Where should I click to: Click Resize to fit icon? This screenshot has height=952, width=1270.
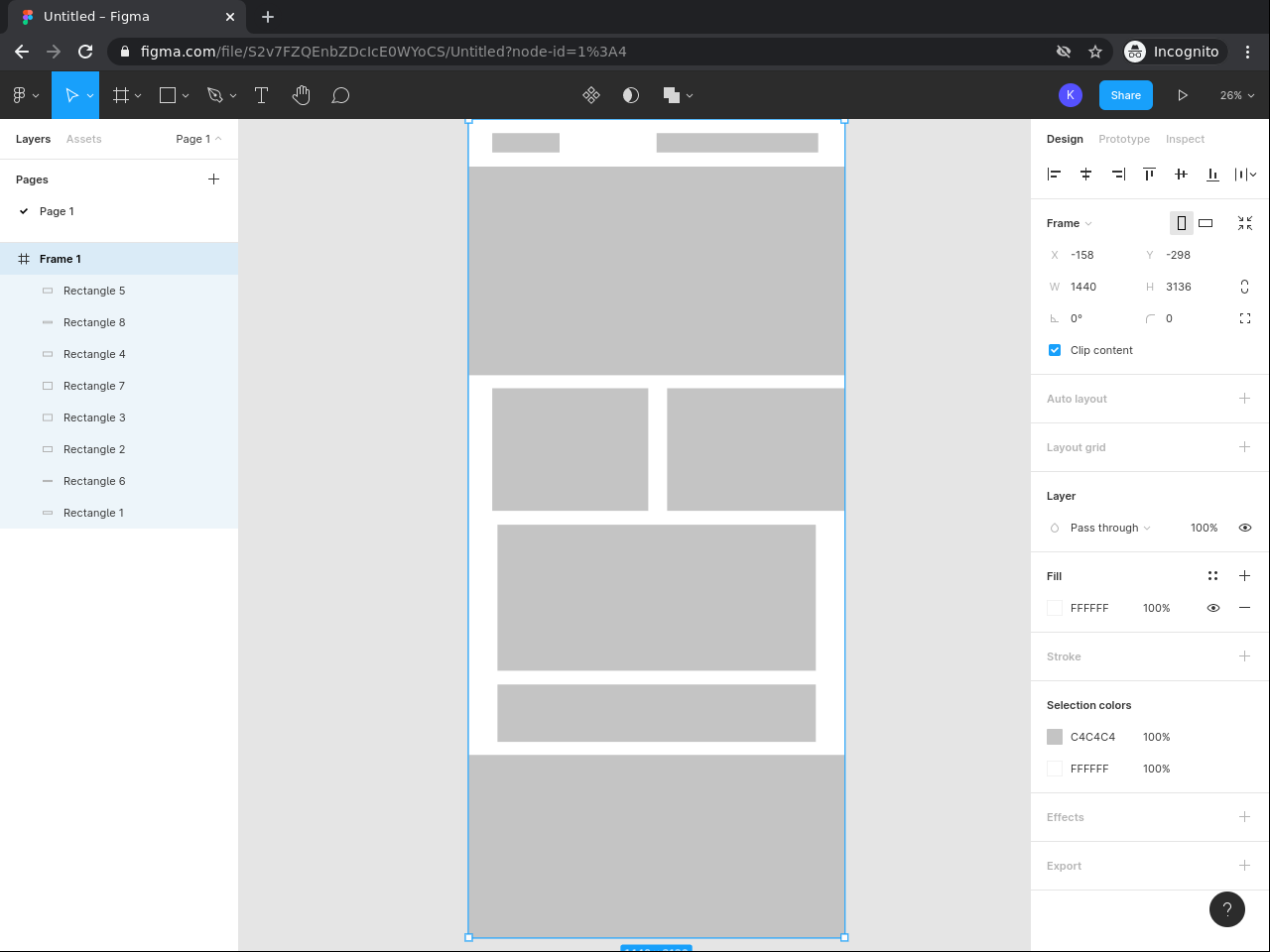[x=1244, y=223]
